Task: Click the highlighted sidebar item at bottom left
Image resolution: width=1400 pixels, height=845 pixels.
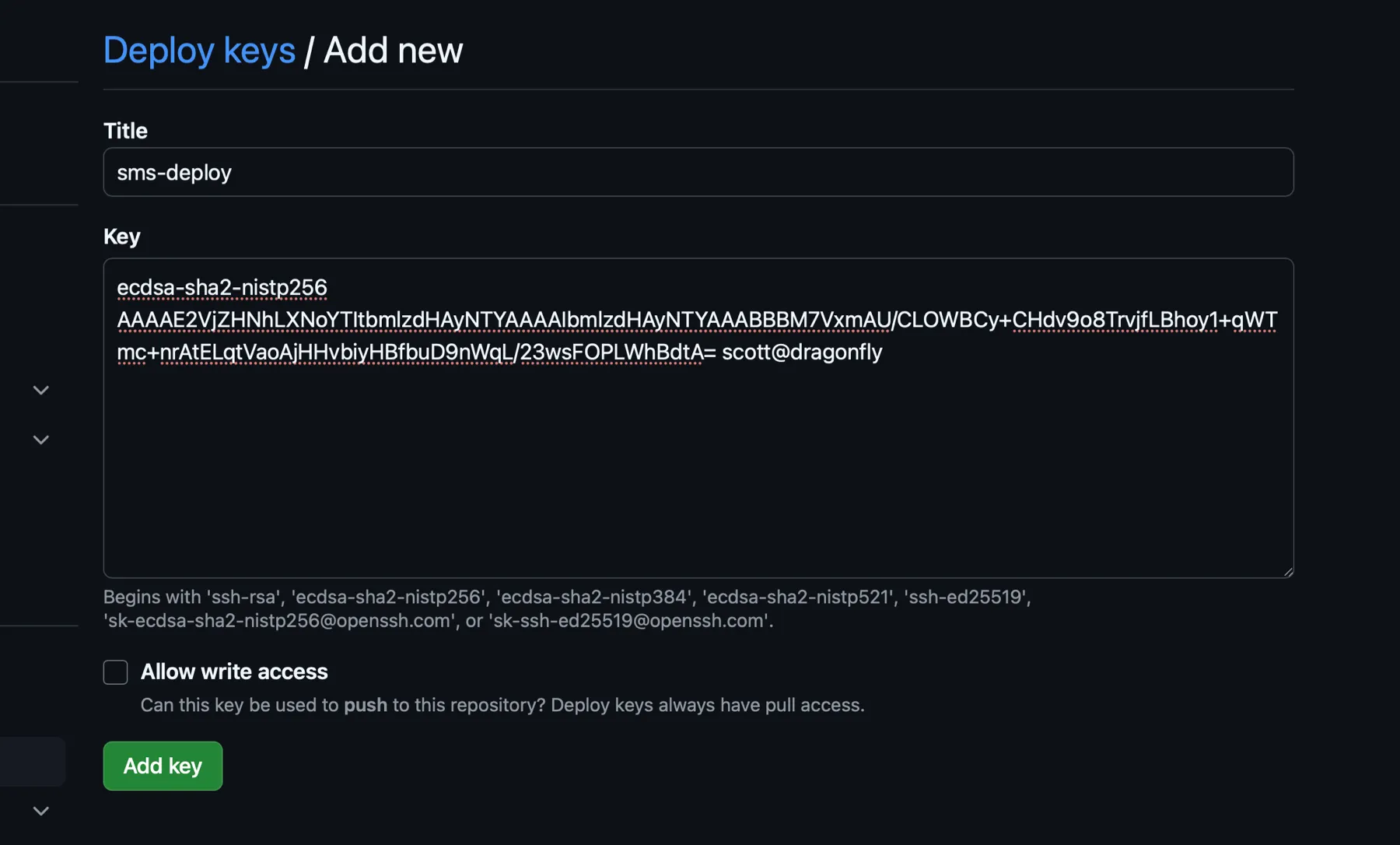Action: (x=33, y=762)
